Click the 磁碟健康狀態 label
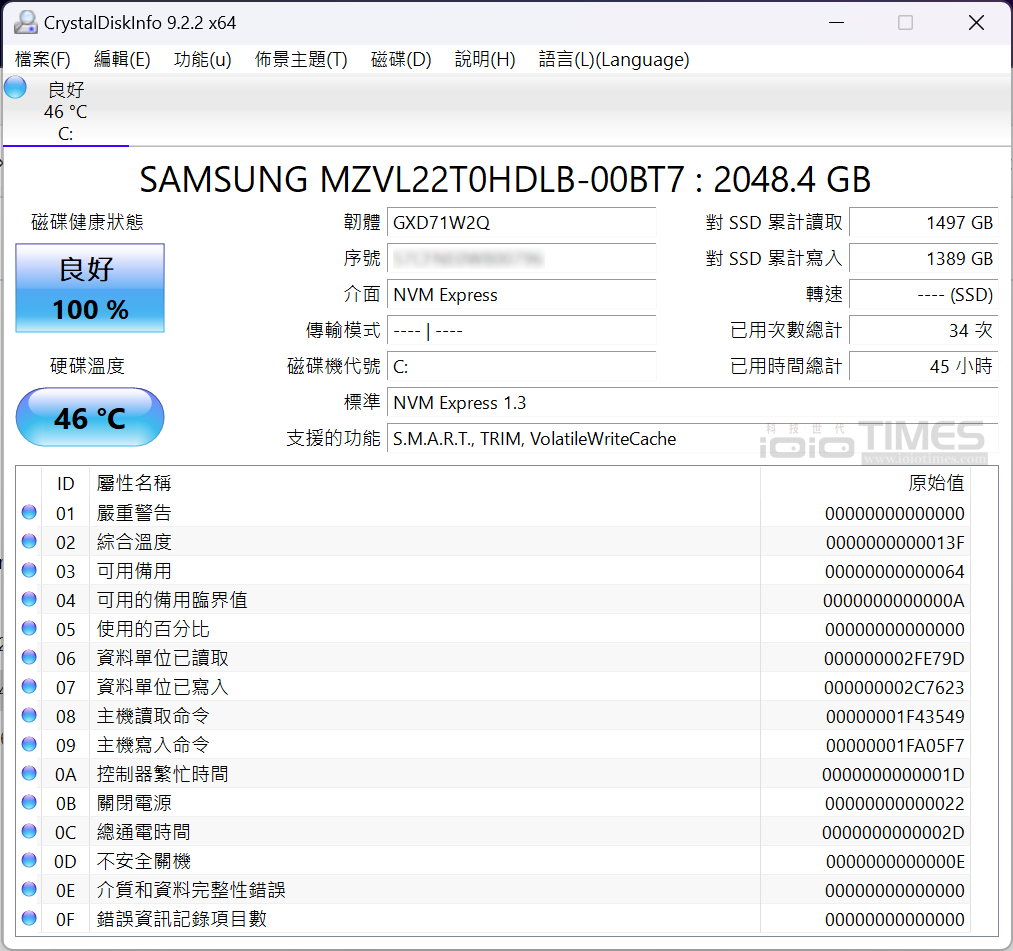Image resolution: width=1013 pixels, height=951 pixels. tap(87, 222)
